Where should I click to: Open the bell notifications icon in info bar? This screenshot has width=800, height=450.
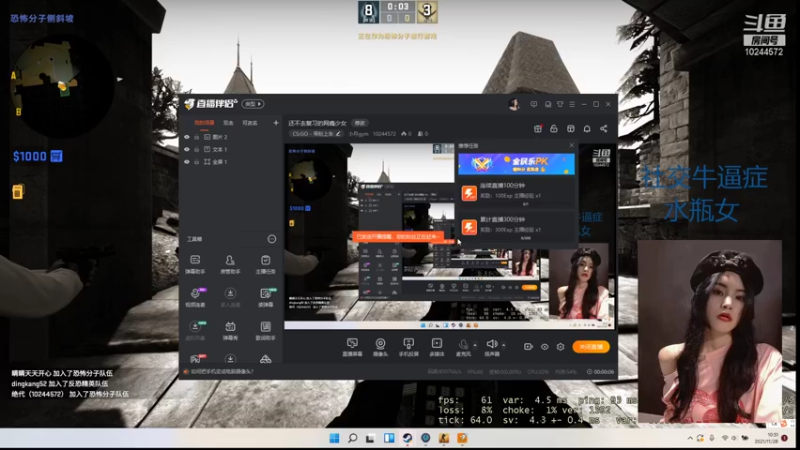pos(587,129)
